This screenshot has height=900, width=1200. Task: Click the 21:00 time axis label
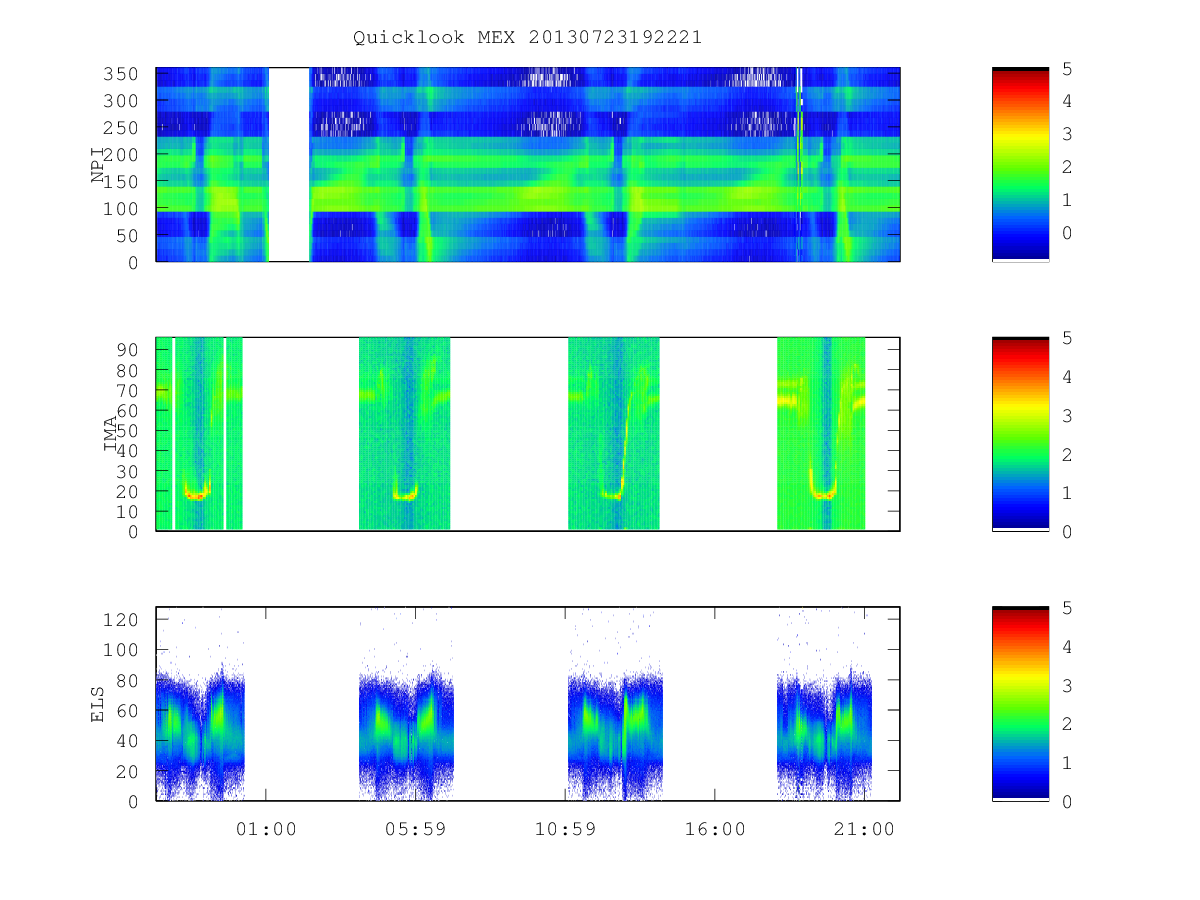pos(865,829)
